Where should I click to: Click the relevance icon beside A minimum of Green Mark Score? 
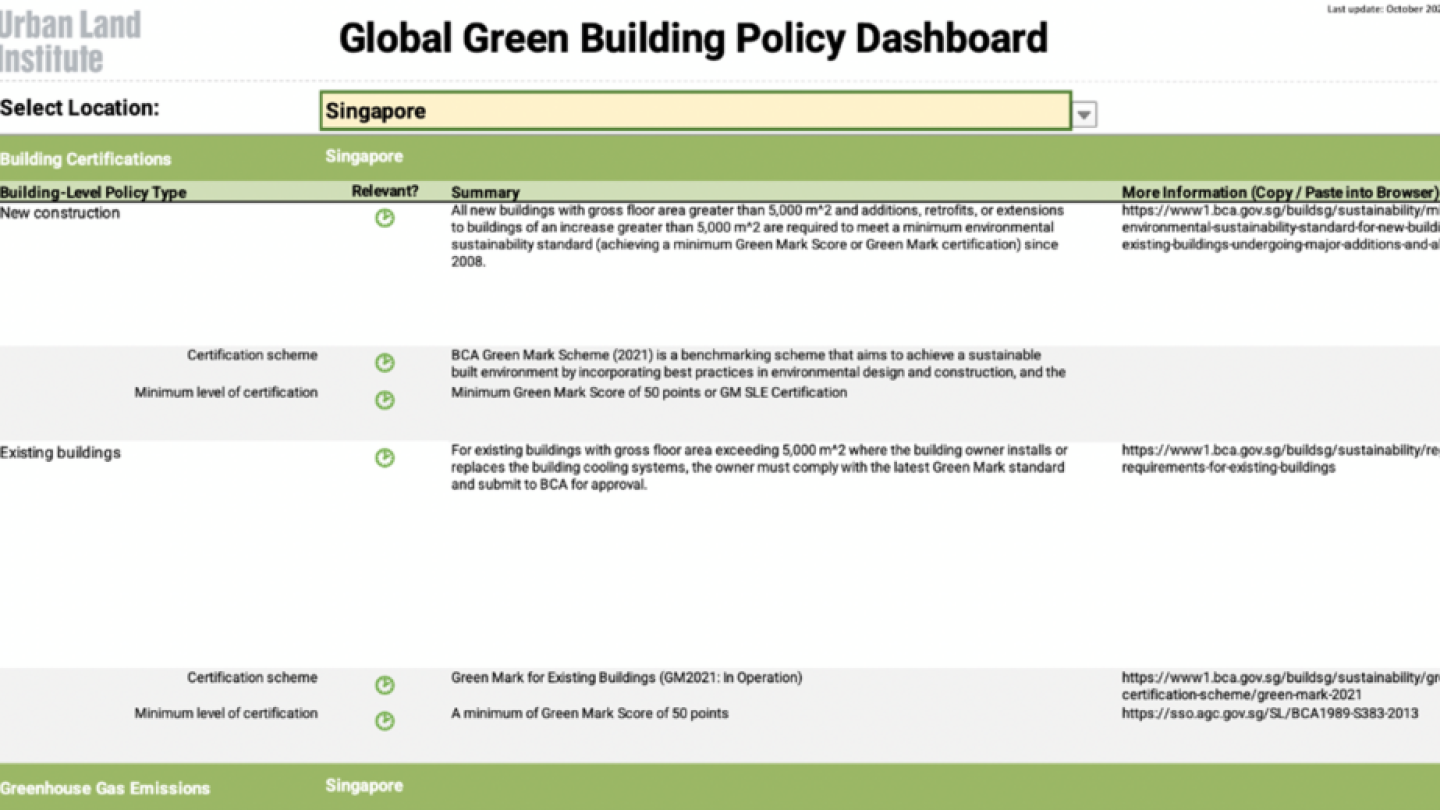(385, 720)
